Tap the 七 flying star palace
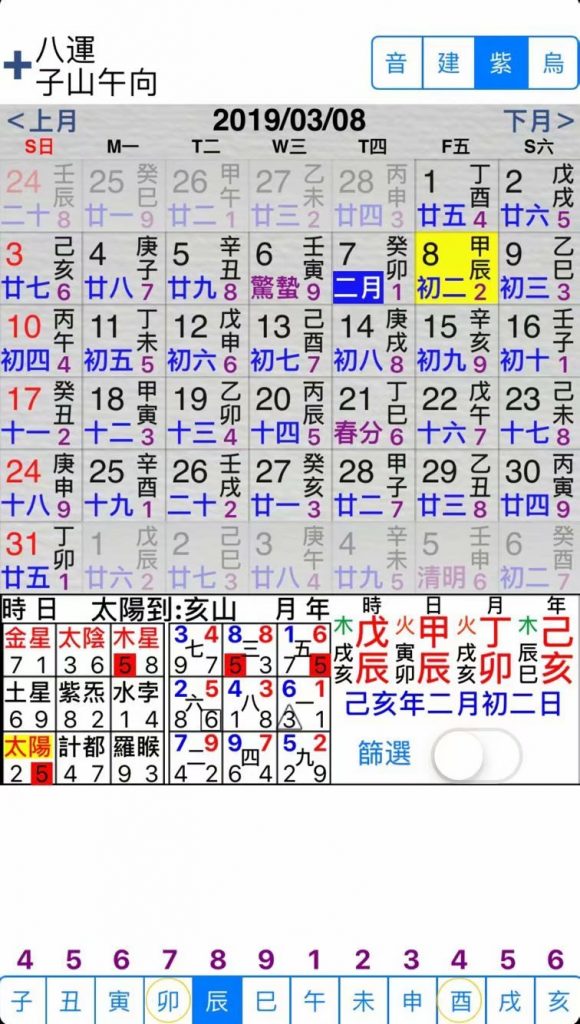The width and height of the screenshot is (580, 1024). (195, 651)
